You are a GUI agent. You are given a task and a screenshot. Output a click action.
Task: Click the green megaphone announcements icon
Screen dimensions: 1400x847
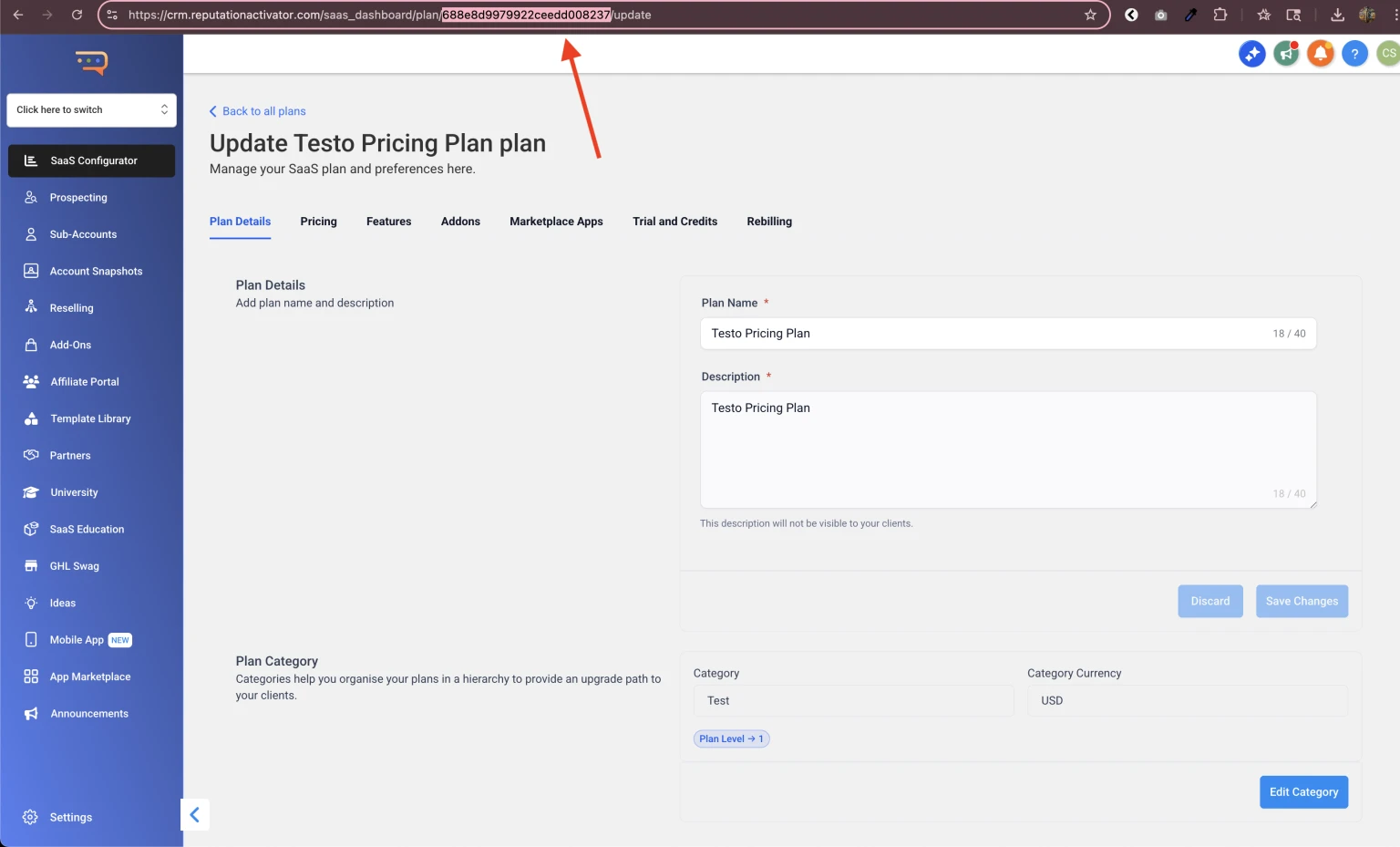coord(1286,54)
